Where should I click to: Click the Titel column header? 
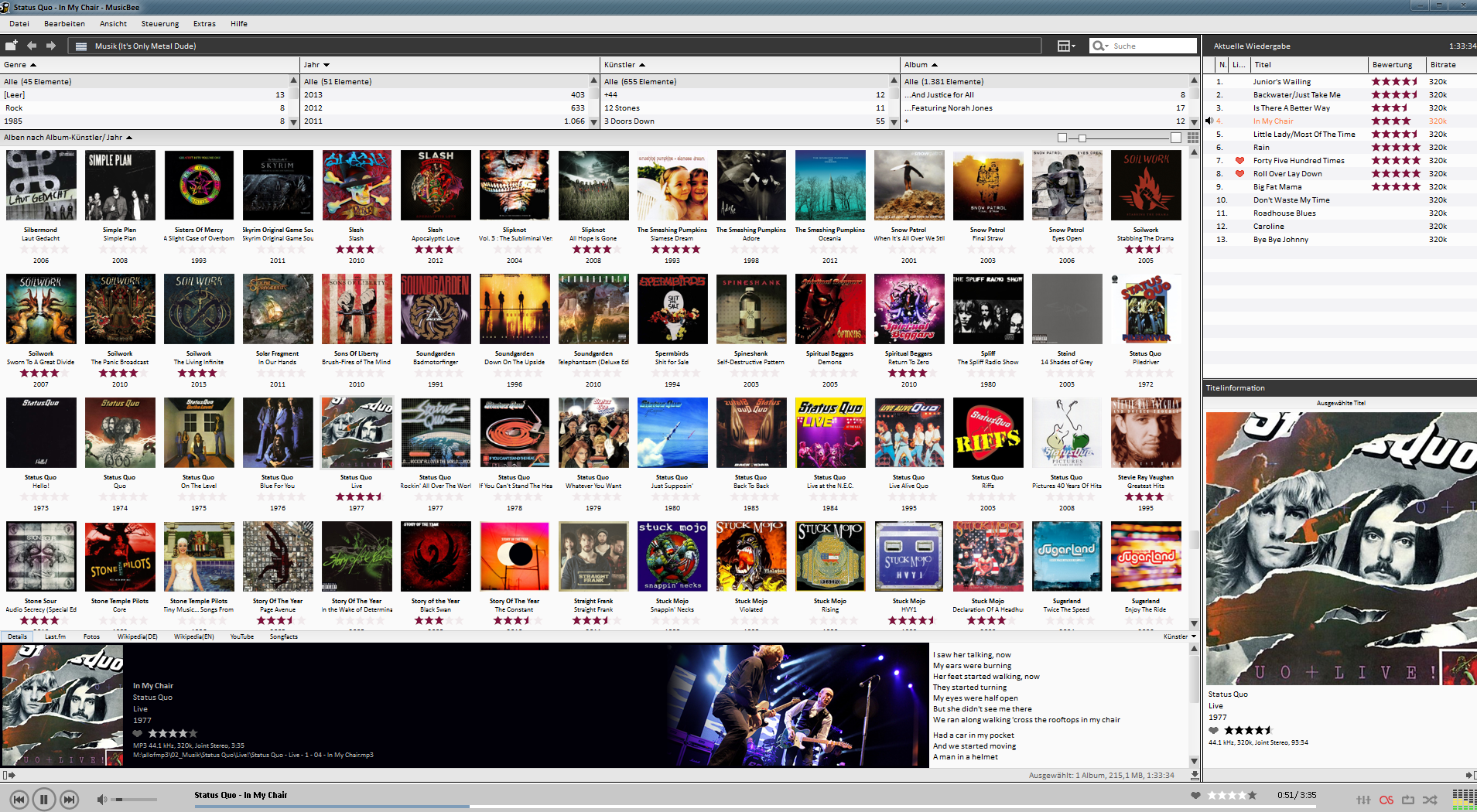[1309, 65]
